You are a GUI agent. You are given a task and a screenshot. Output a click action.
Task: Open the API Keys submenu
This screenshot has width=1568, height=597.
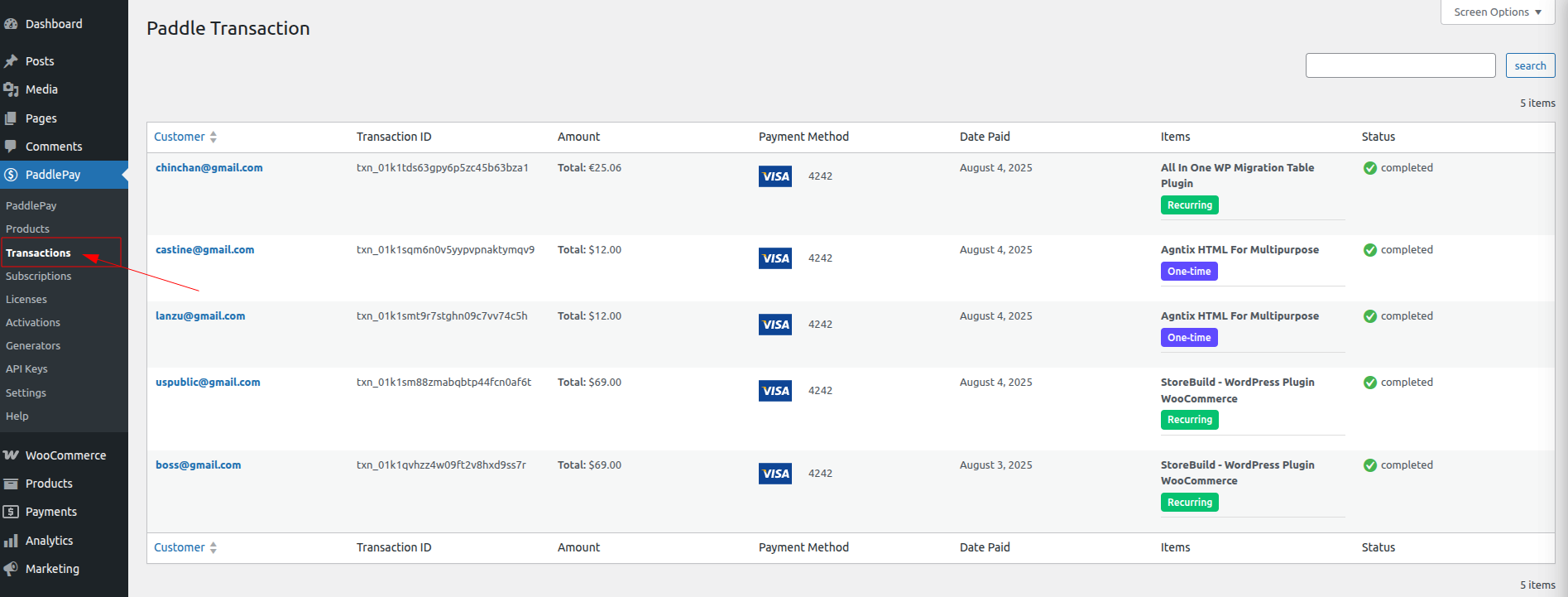26,368
